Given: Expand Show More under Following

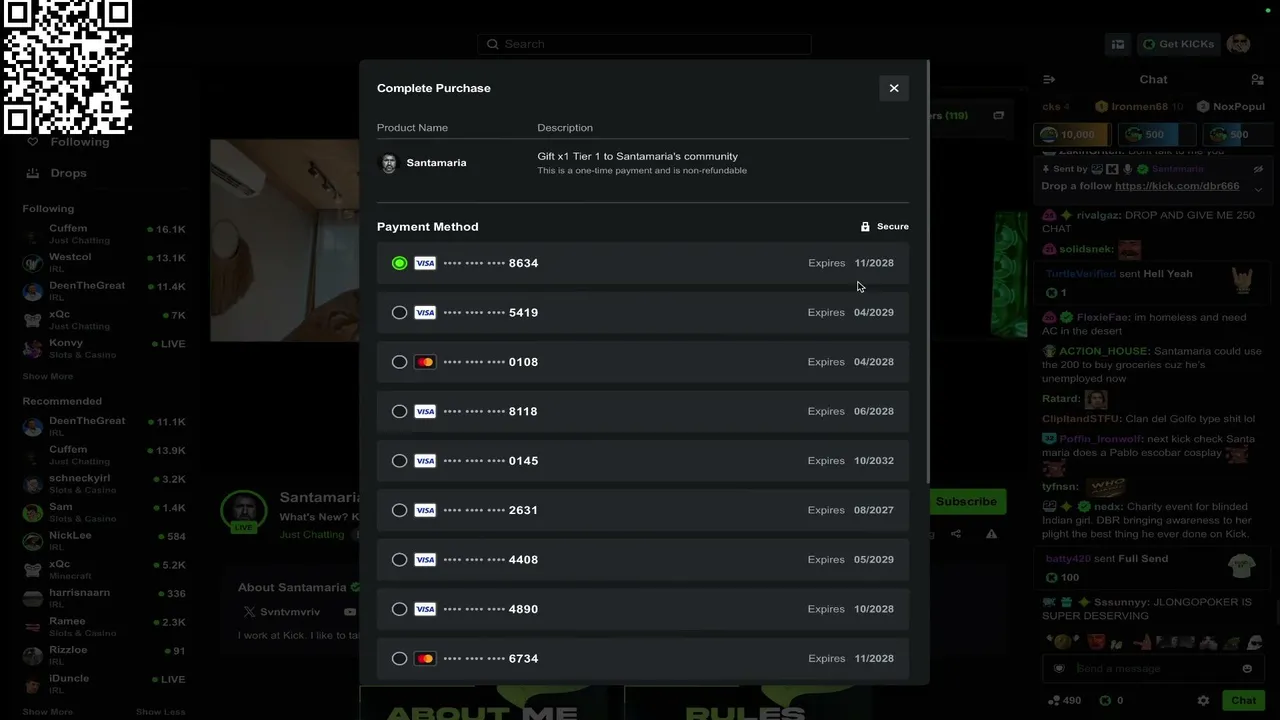Looking at the screenshot, I should click(48, 377).
